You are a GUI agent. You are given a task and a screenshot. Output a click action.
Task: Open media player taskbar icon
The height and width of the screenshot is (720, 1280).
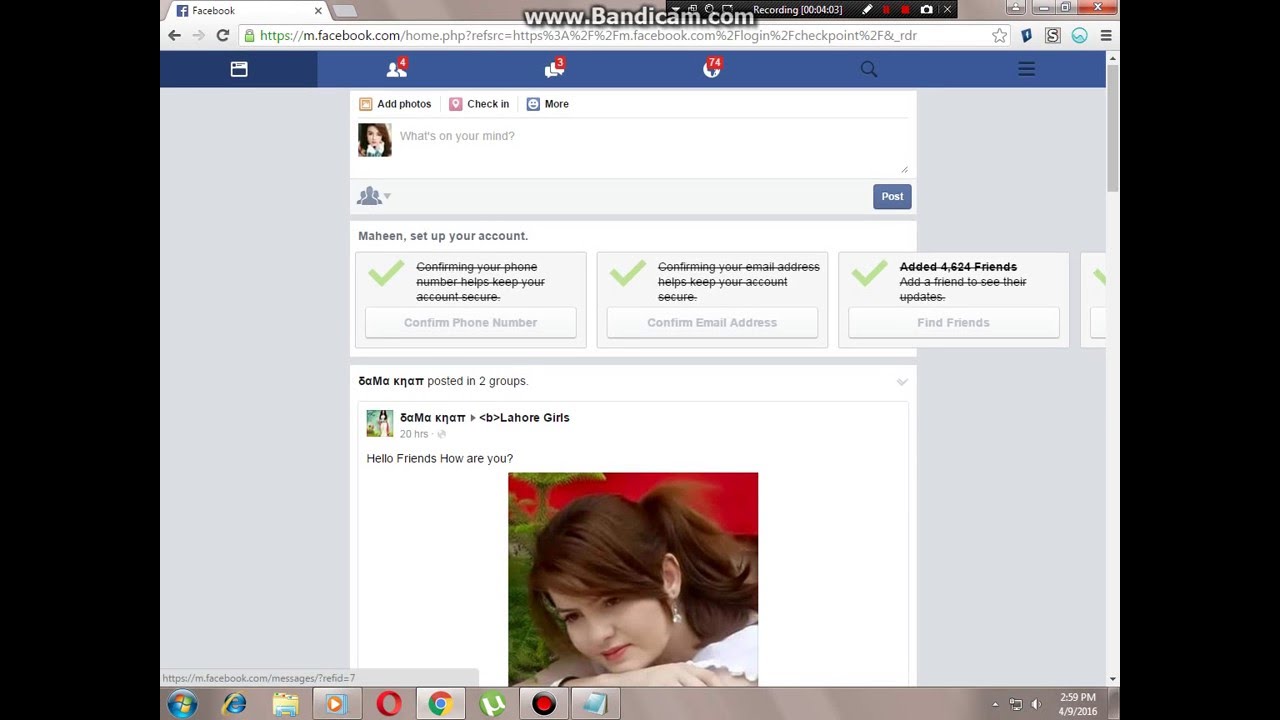[336, 704]
